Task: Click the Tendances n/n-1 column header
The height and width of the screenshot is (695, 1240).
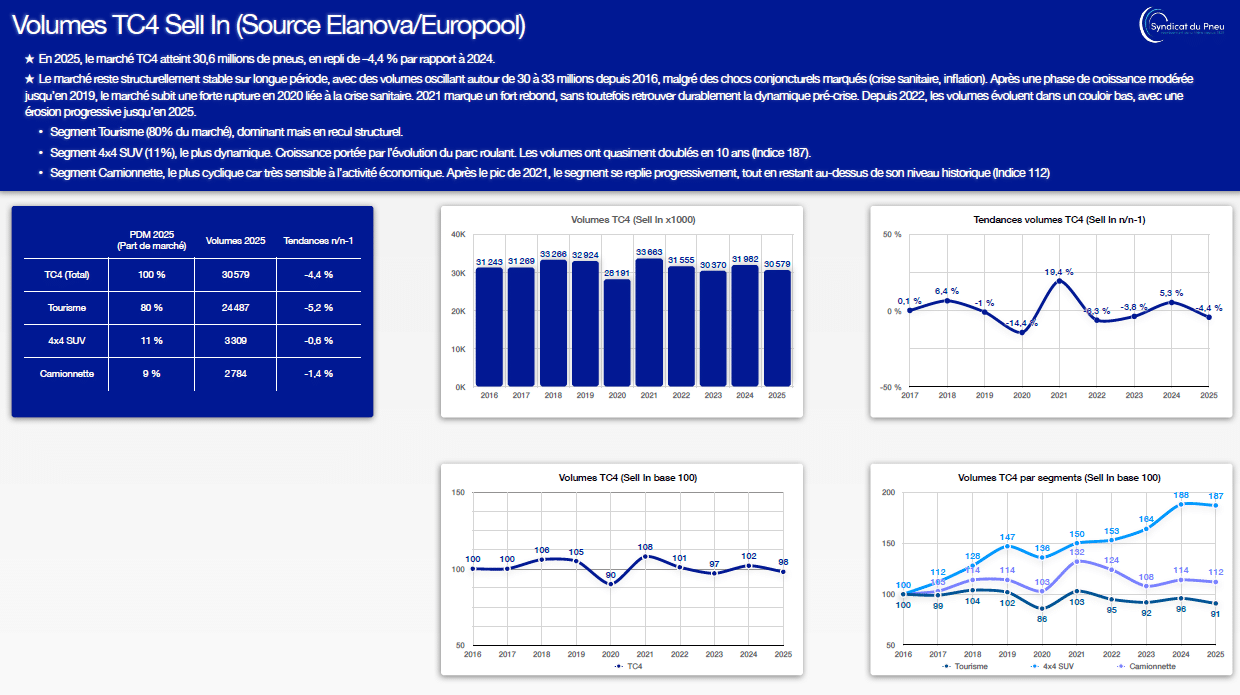Action: tap(318, 241)
